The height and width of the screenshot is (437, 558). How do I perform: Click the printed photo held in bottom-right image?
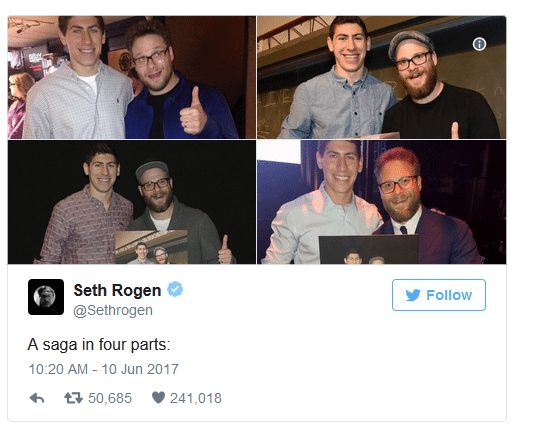369,249
